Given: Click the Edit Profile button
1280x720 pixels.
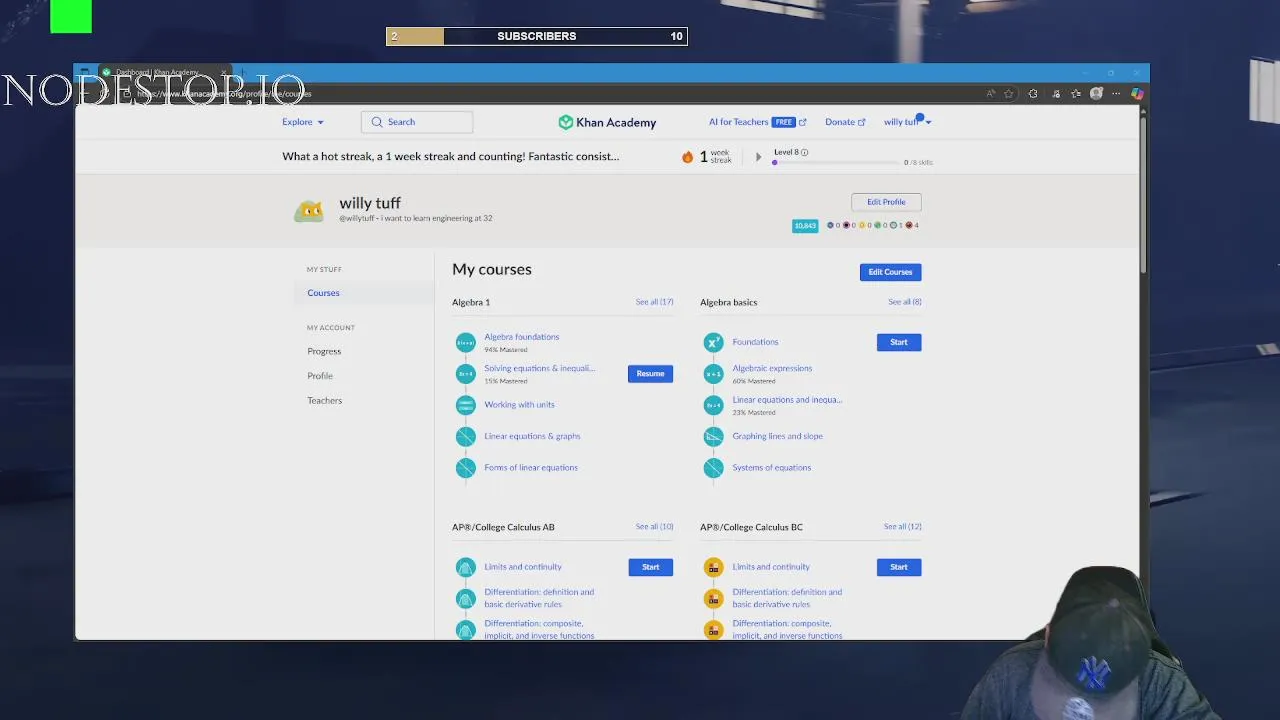Looking at the screenshot, I should [886, 202].
